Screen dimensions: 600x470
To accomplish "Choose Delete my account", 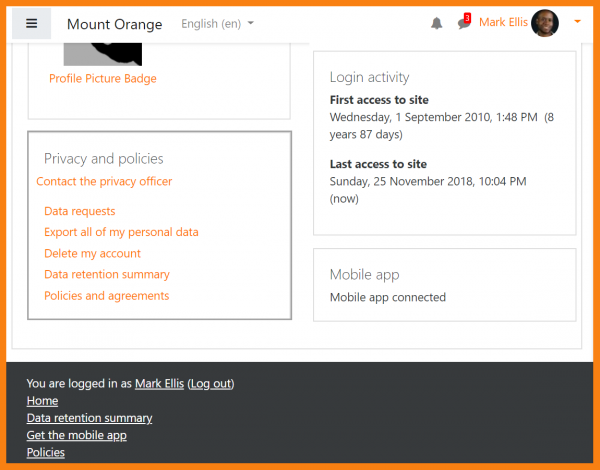I will (x=92, y=254).
